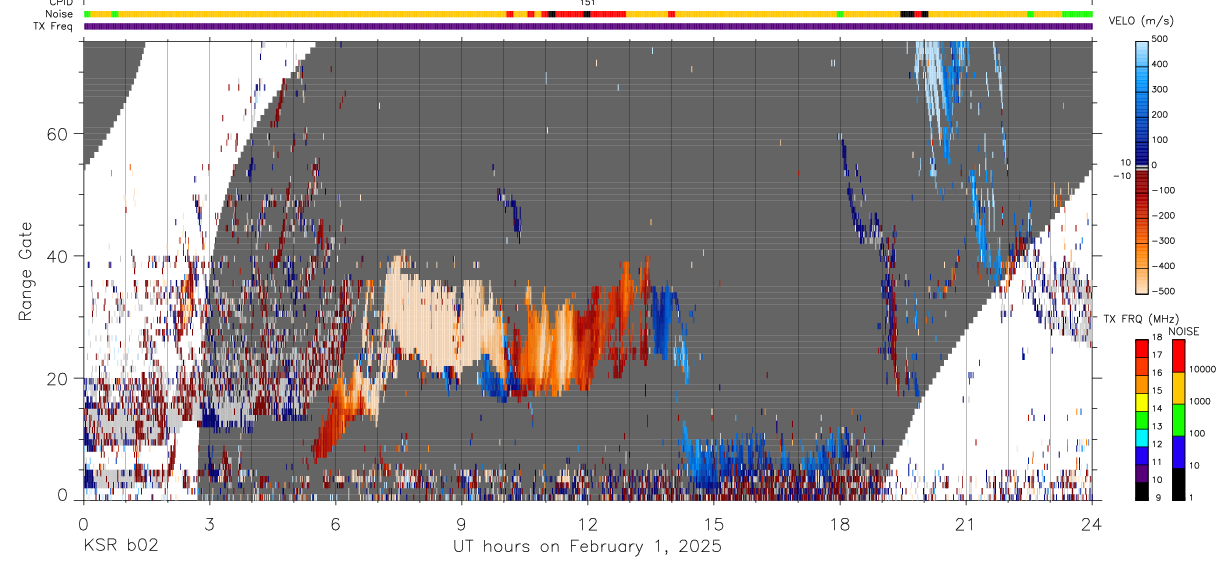Click the Range Gate axis tick "20"

coord(56,378)
